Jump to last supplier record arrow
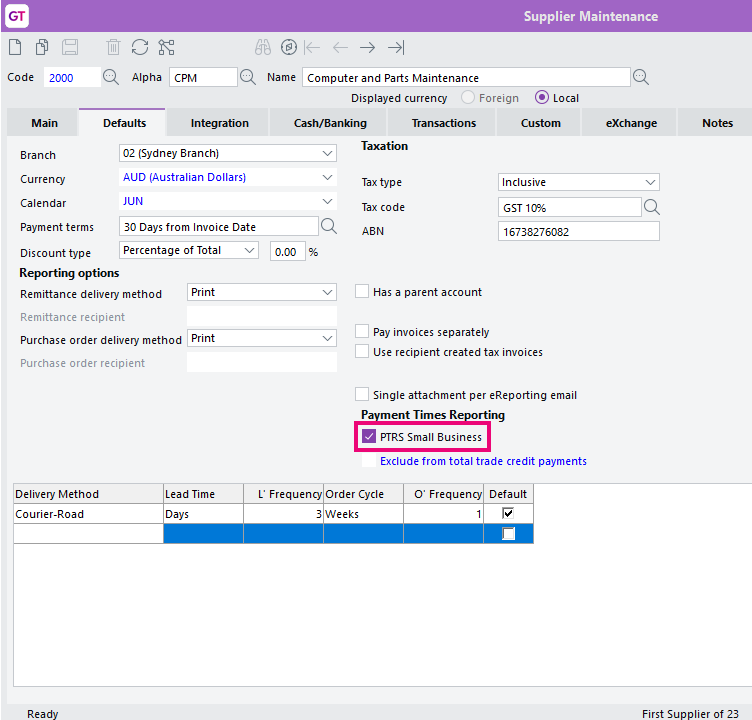 click(396, 47)
